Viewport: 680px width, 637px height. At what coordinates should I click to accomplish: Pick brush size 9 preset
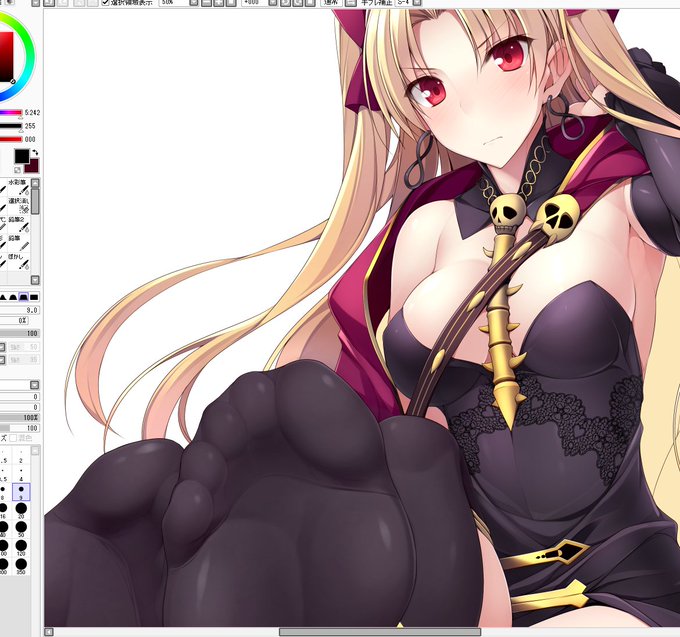tap(21, 492)
